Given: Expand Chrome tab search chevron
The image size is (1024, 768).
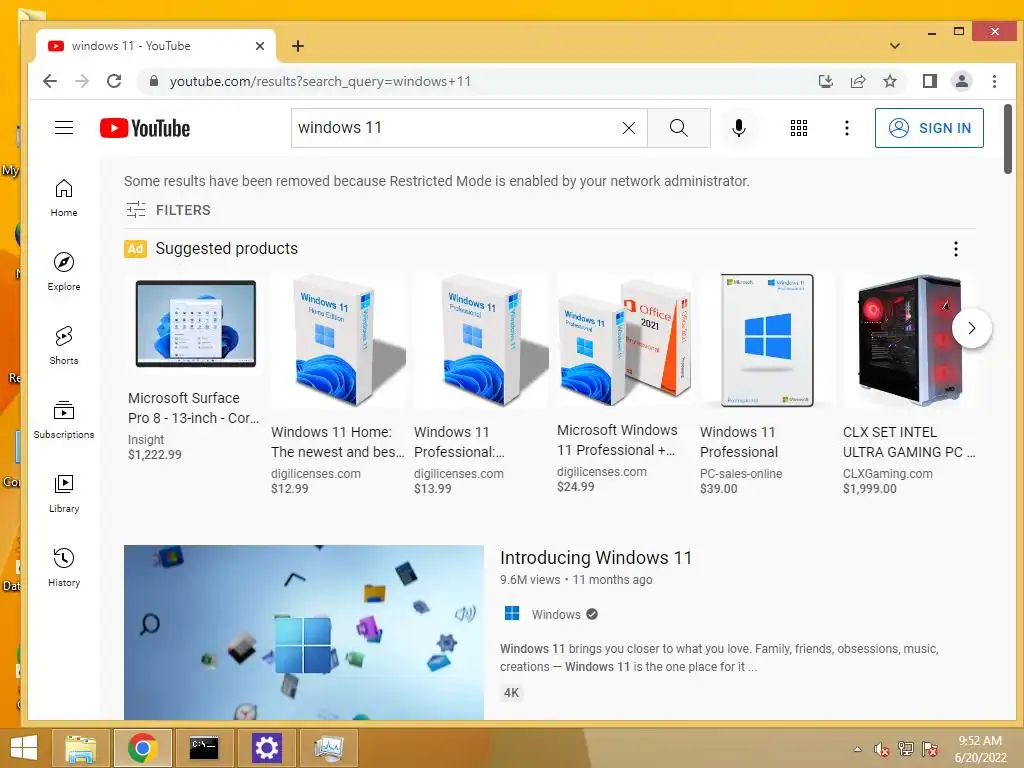Looking at the screenshot, I should 895,46.
